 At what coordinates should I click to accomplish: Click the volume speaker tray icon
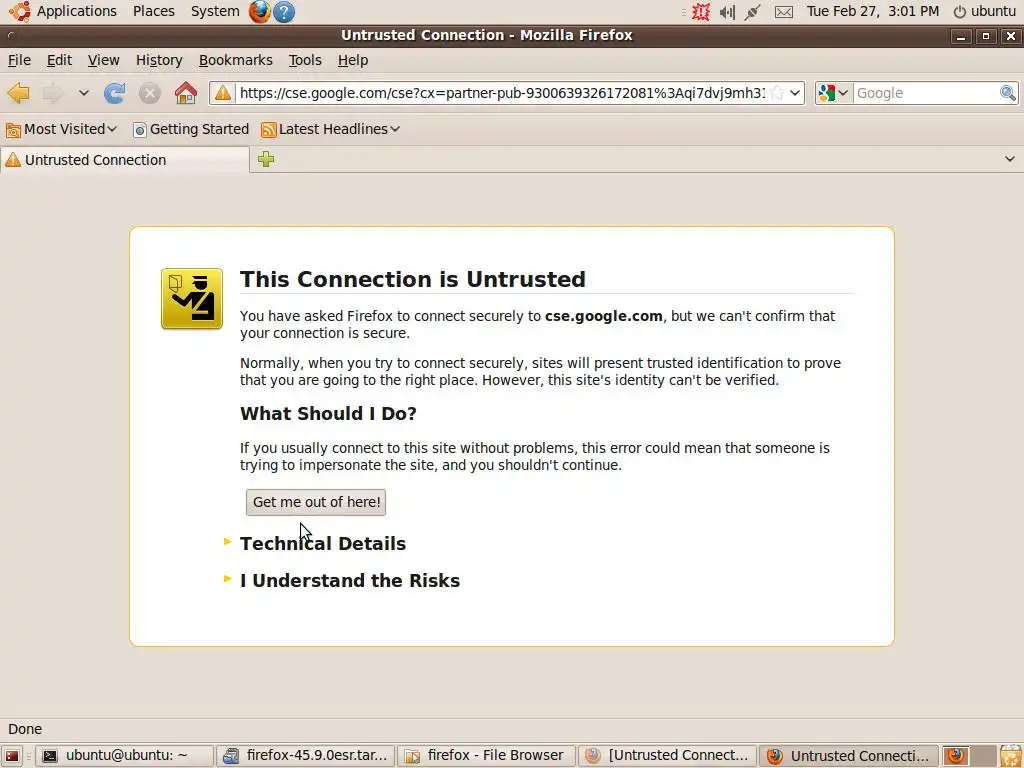pyautogui.click(x=727, y=12)
